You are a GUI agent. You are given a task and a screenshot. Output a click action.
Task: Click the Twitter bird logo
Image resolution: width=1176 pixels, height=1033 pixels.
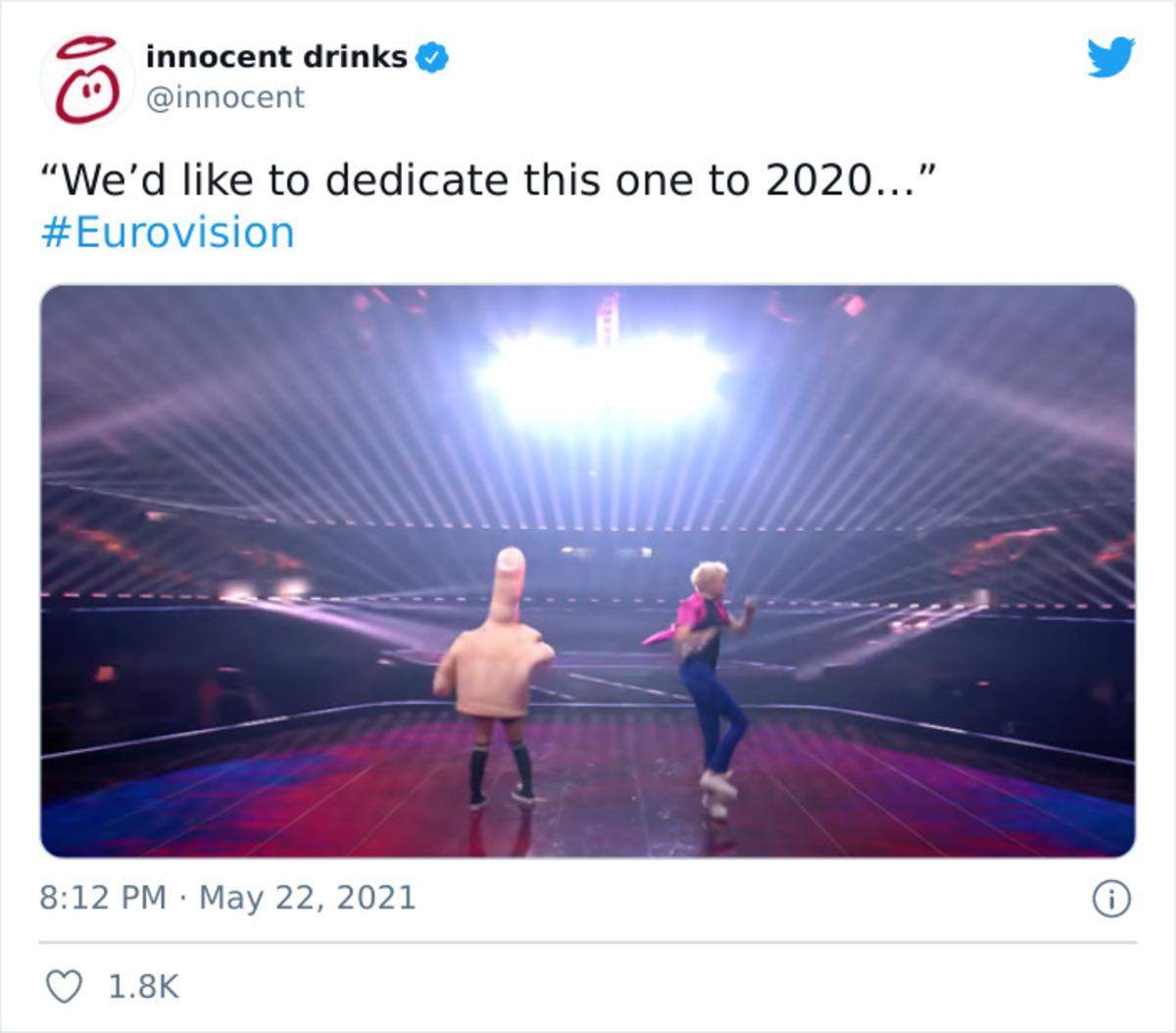click(x=1110, y=57)
